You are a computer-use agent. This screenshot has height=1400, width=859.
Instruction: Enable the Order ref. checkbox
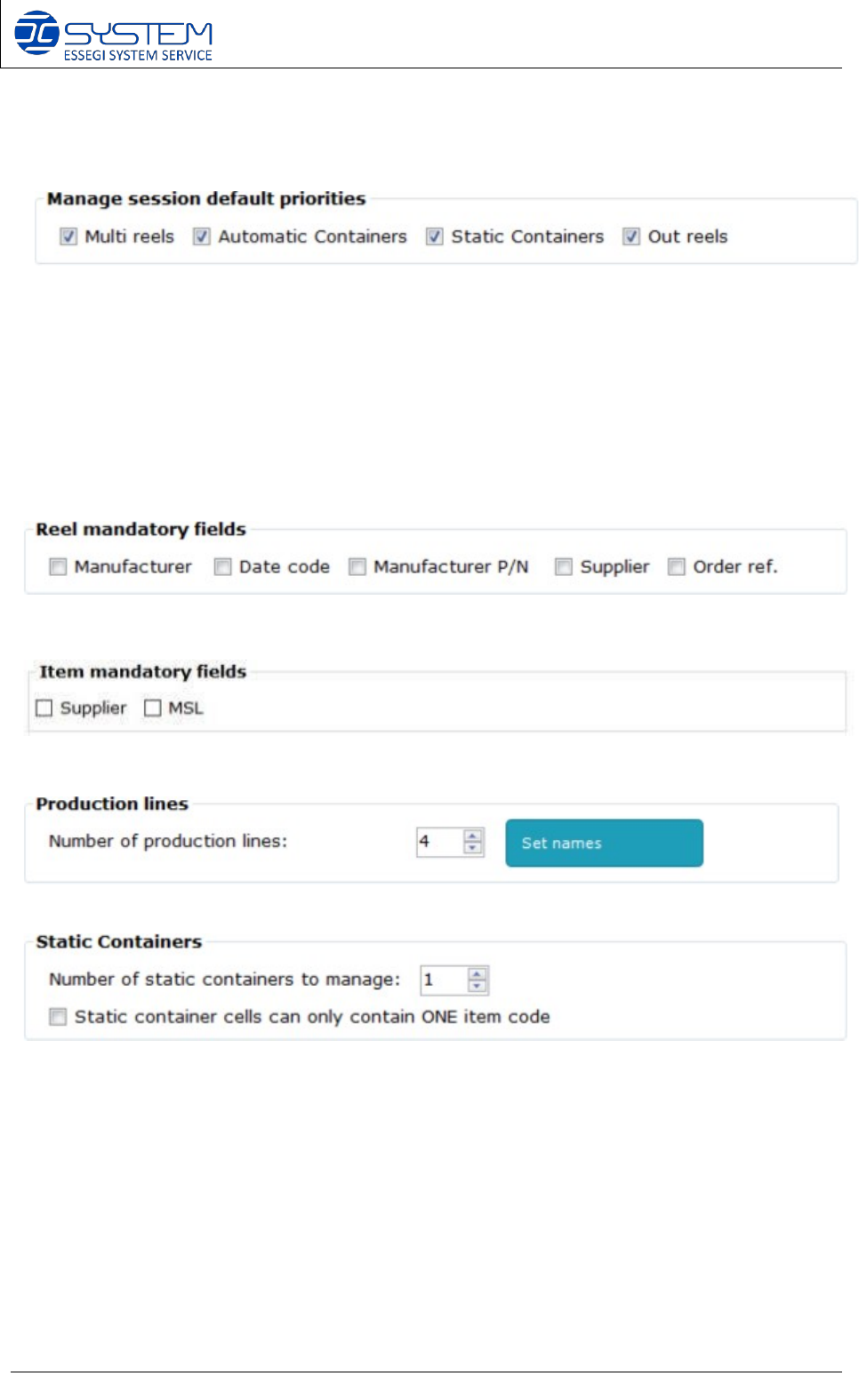677,567
